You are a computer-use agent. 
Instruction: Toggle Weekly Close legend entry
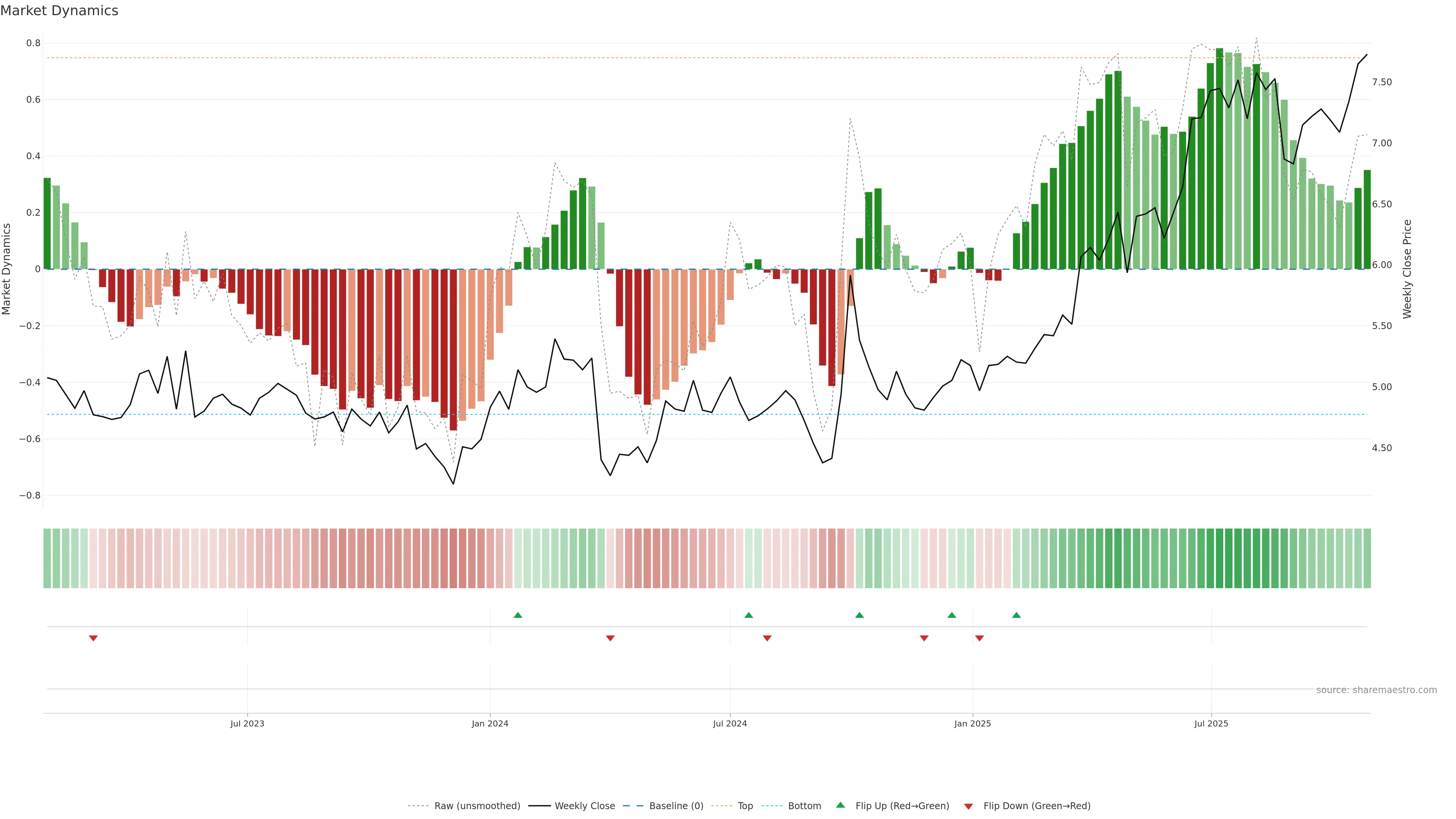[584, 805]
